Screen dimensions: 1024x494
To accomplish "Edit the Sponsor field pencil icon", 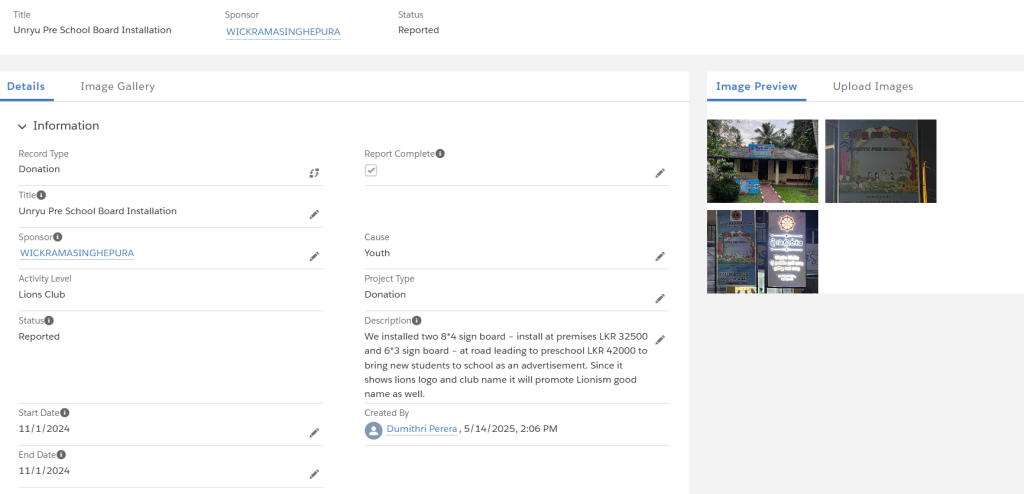I will point(314,256).
